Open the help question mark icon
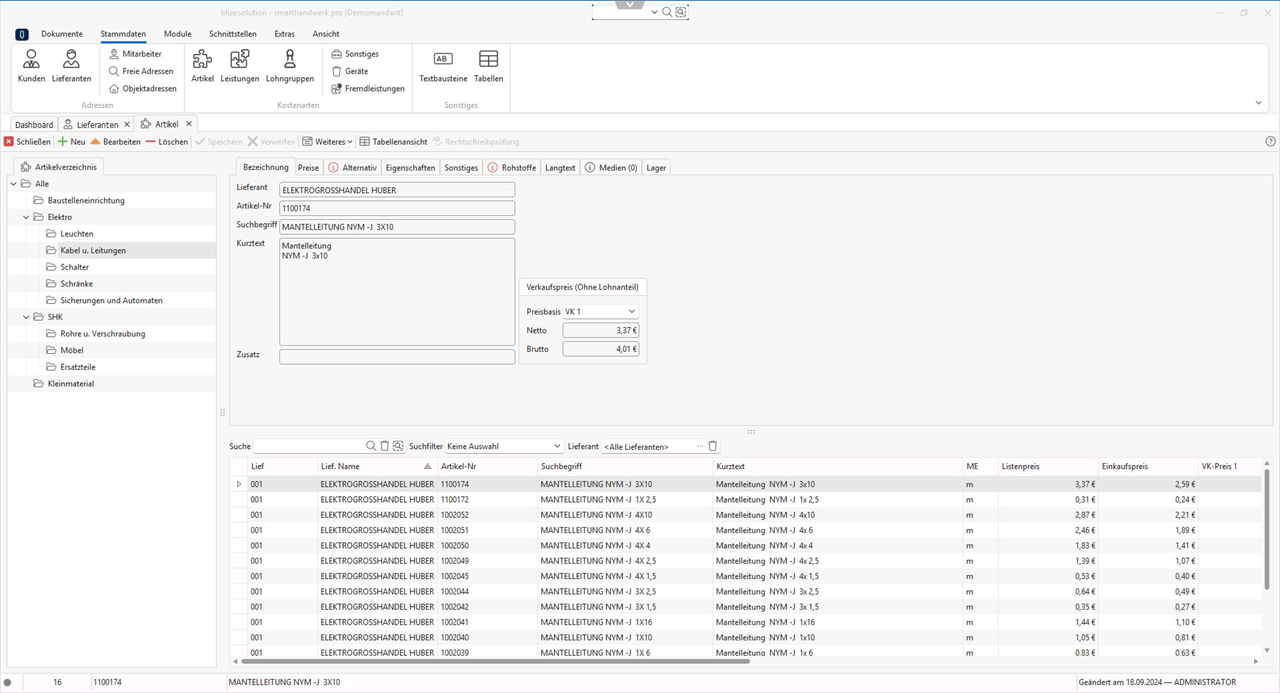This screenshot has height=693, width=1280. pos(1270,142)
